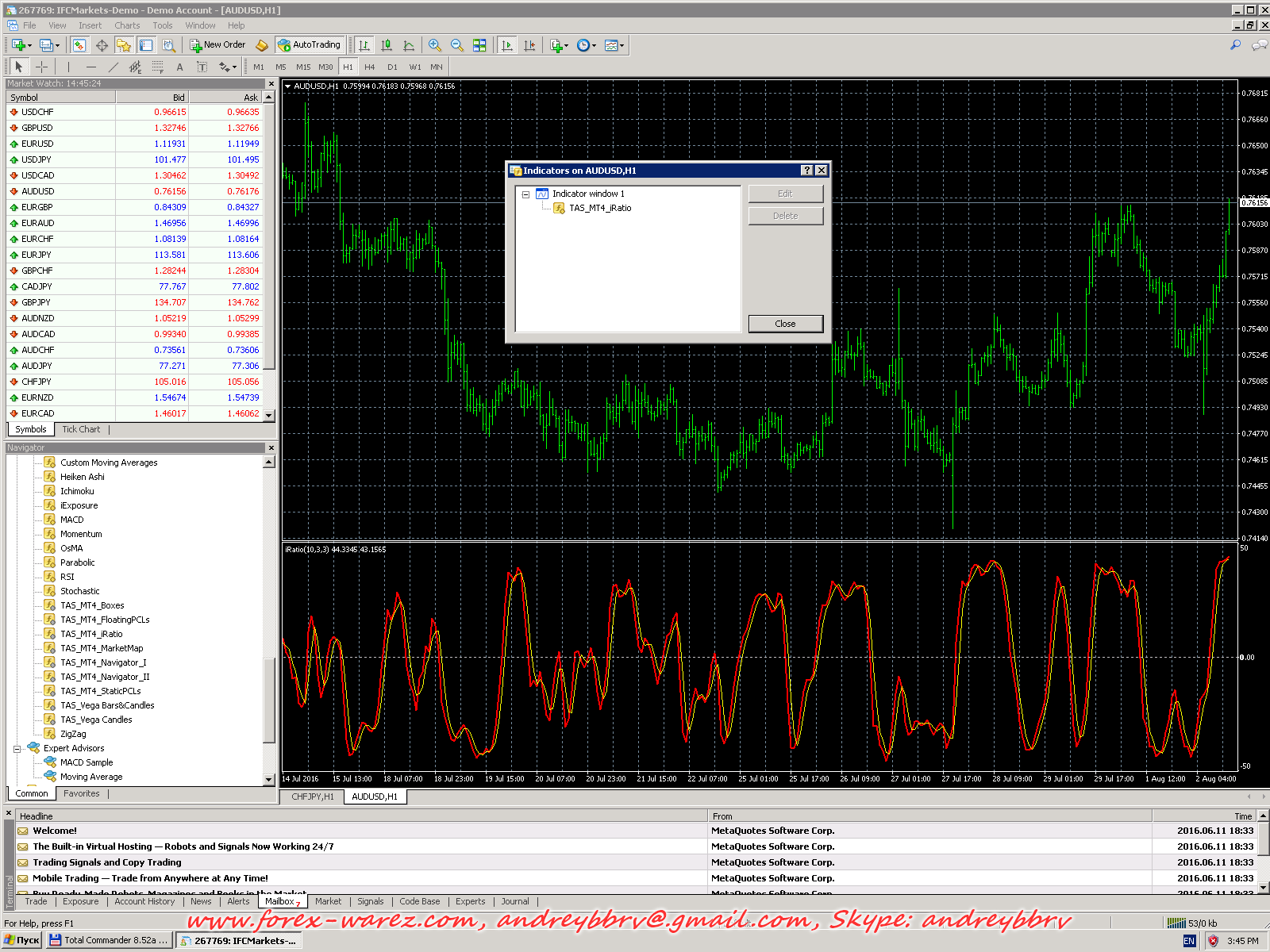The image size is (1270, 952).
Task: Toggle the Navigator panel star-folder icon
Action: [124, 45]
